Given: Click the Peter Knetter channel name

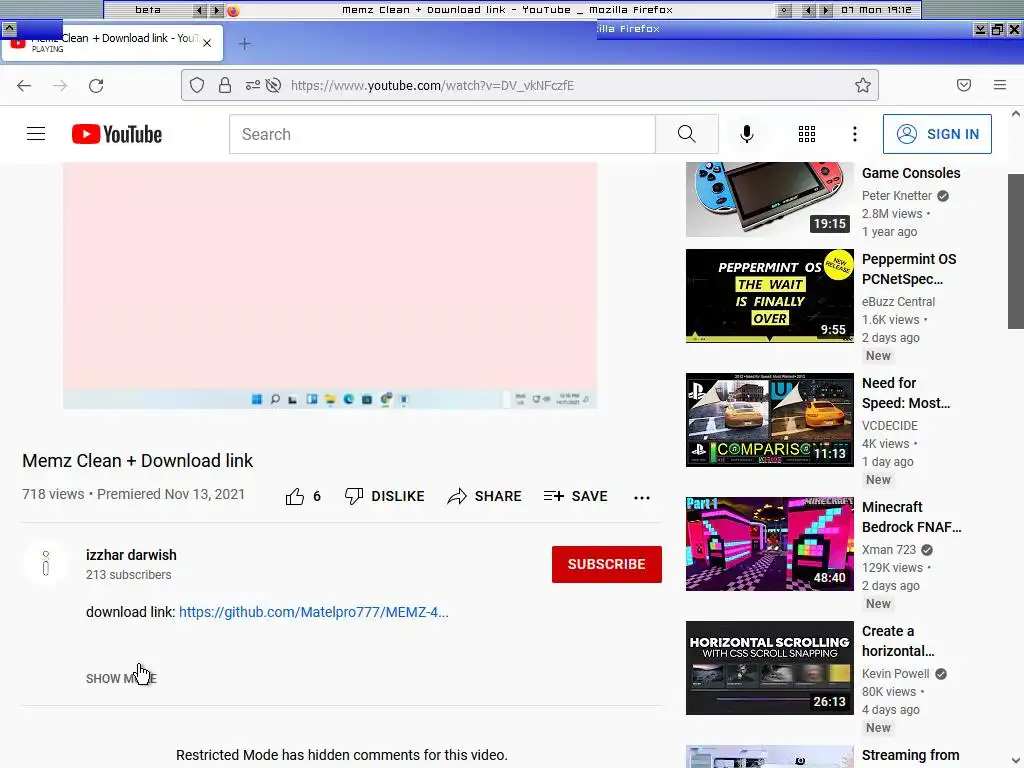Looking at the screenshot, I should (x=897, y=196).
